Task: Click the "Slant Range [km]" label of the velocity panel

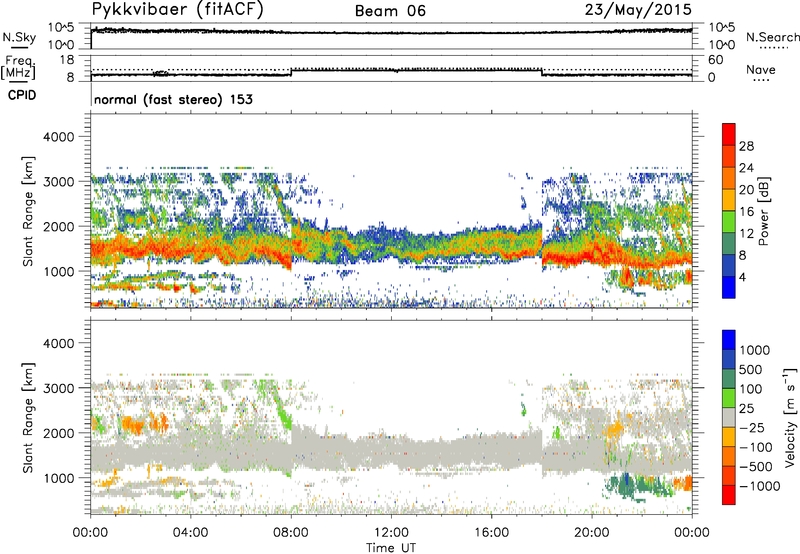Action: (29, 417)
